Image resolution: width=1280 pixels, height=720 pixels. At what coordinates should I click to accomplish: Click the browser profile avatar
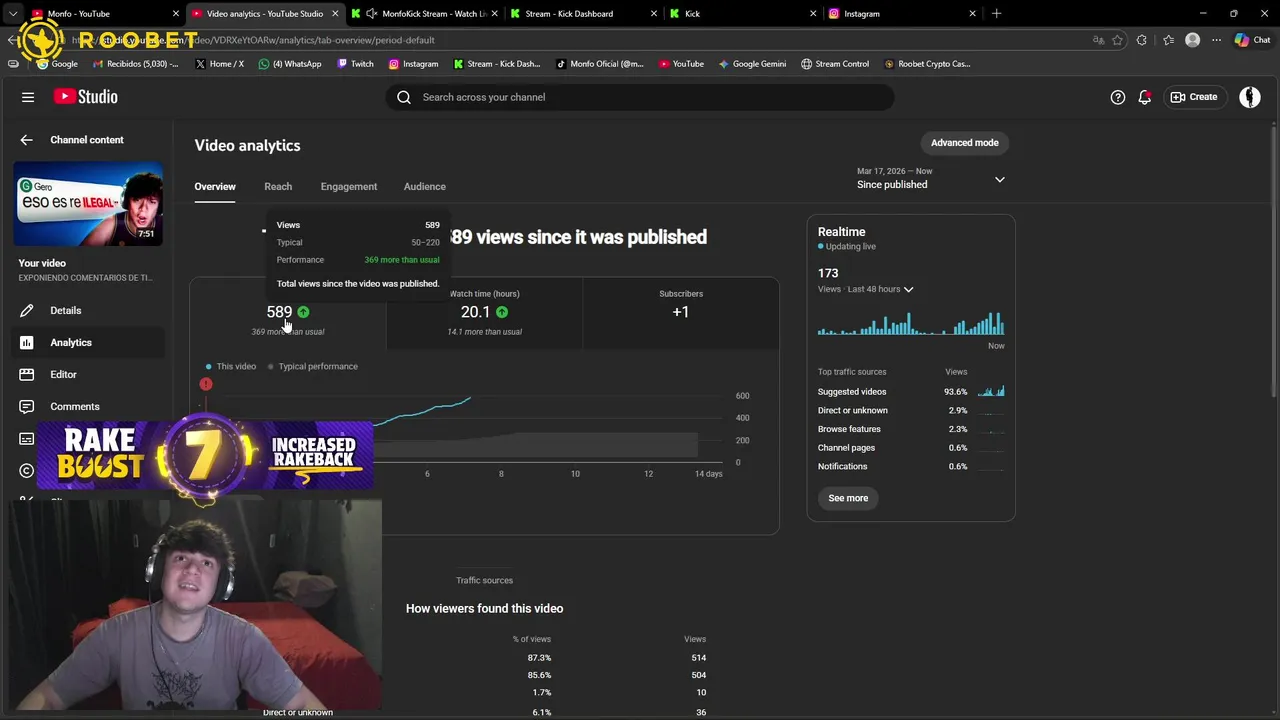pyautogui.click(x=1192, y=40)
